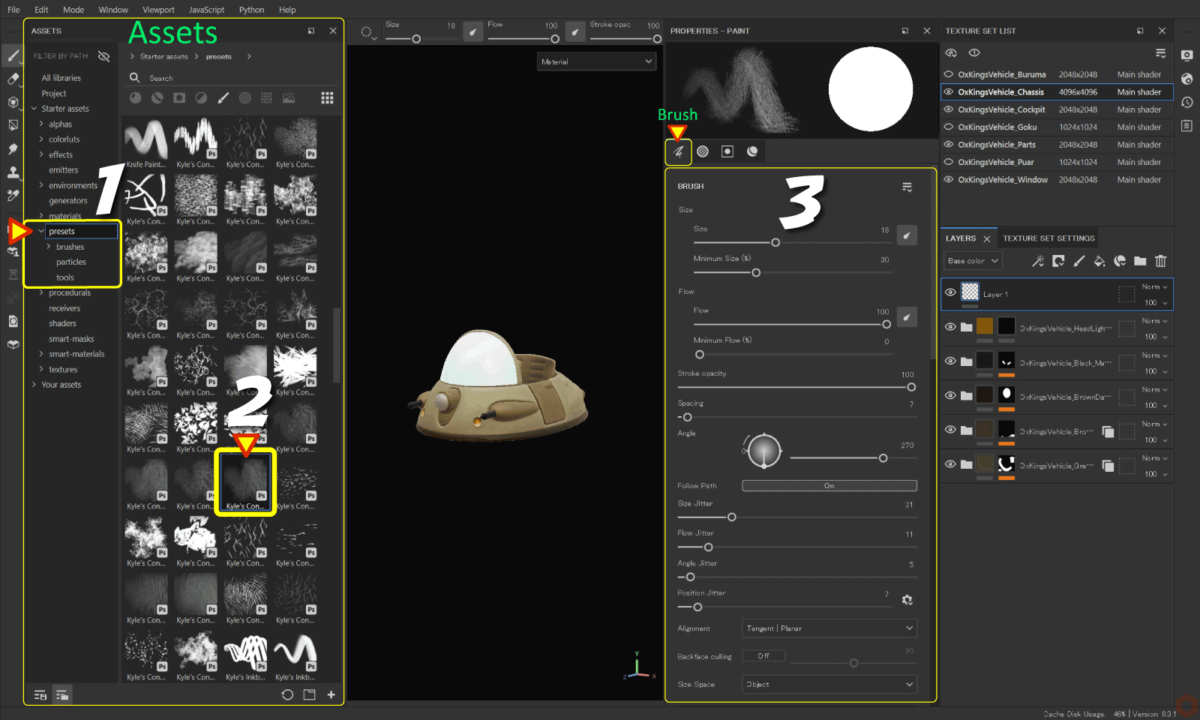The image size is (1200, 720).
Task: Create a new folder in the Layers panel
Action: click(x=1140, y=261)
